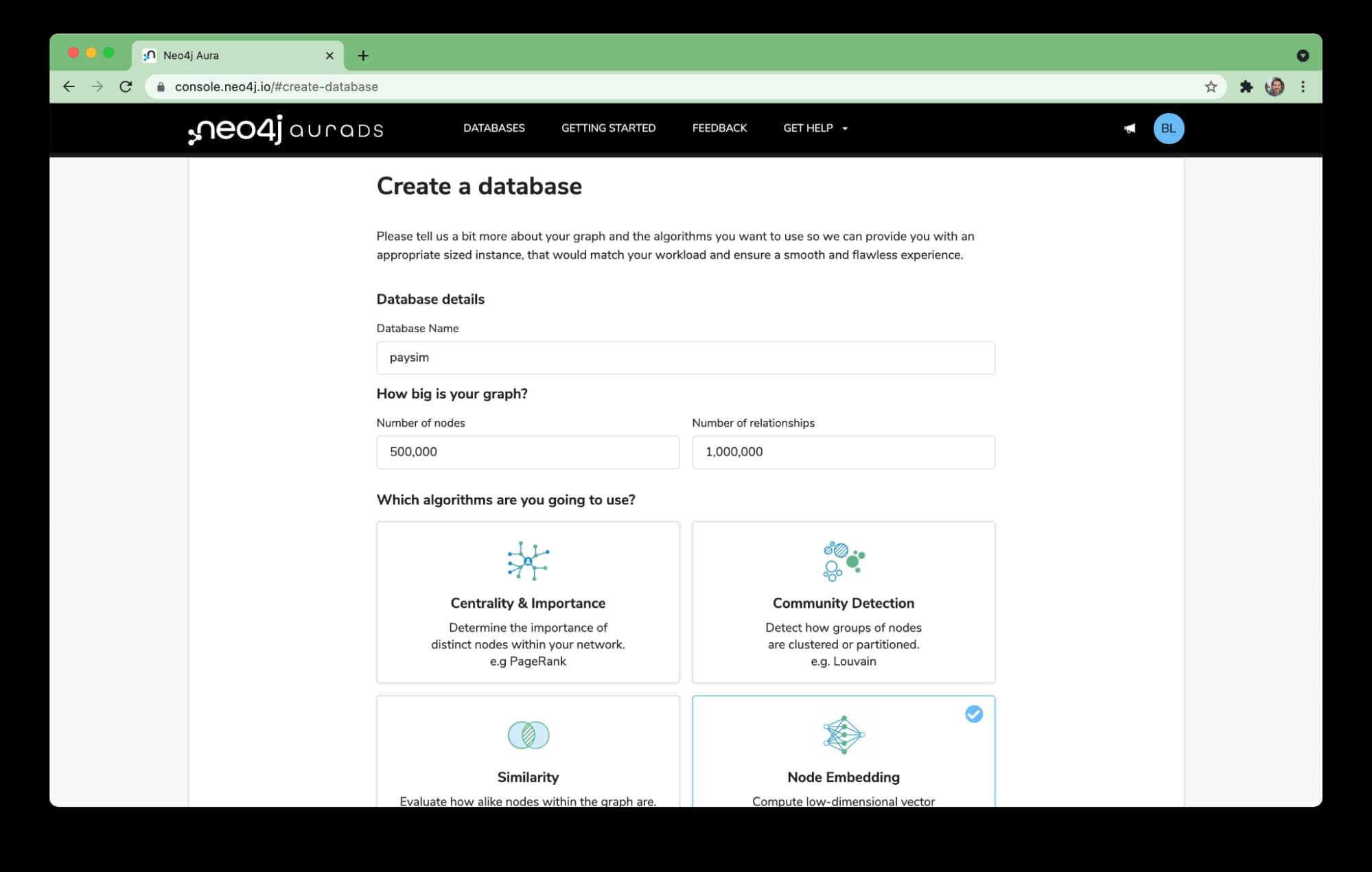The image size is (1372, 872).
Task: Click the user avatar BL icon
Action: click(1168, 128)
